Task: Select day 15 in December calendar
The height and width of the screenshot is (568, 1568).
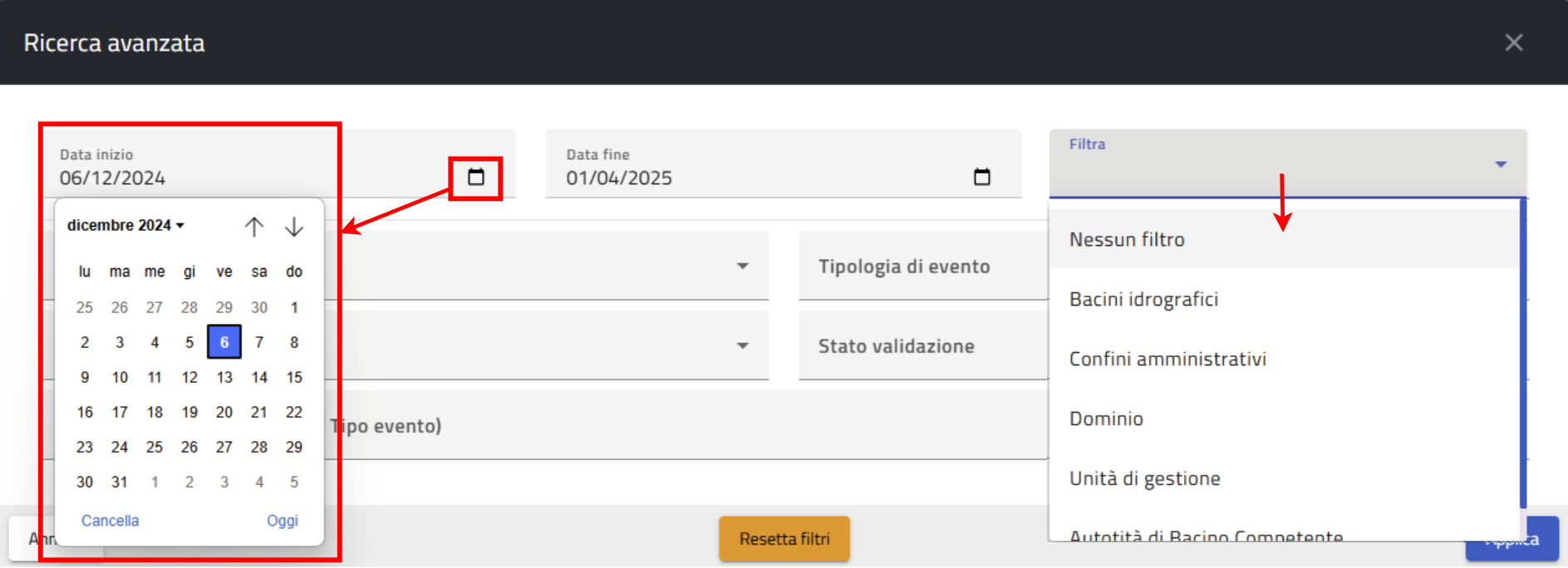Action: (294, 377)
